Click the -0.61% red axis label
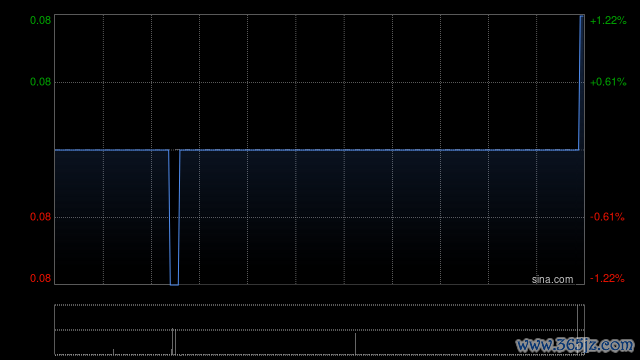 [x=607, y=217]
